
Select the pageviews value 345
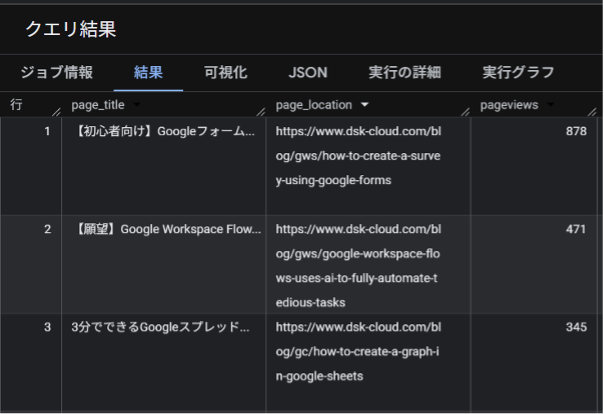tap(576, 327)
